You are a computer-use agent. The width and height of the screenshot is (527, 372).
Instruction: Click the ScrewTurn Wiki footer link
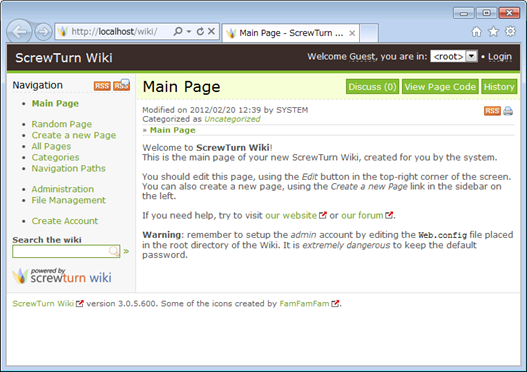click(x=43, y=303)
